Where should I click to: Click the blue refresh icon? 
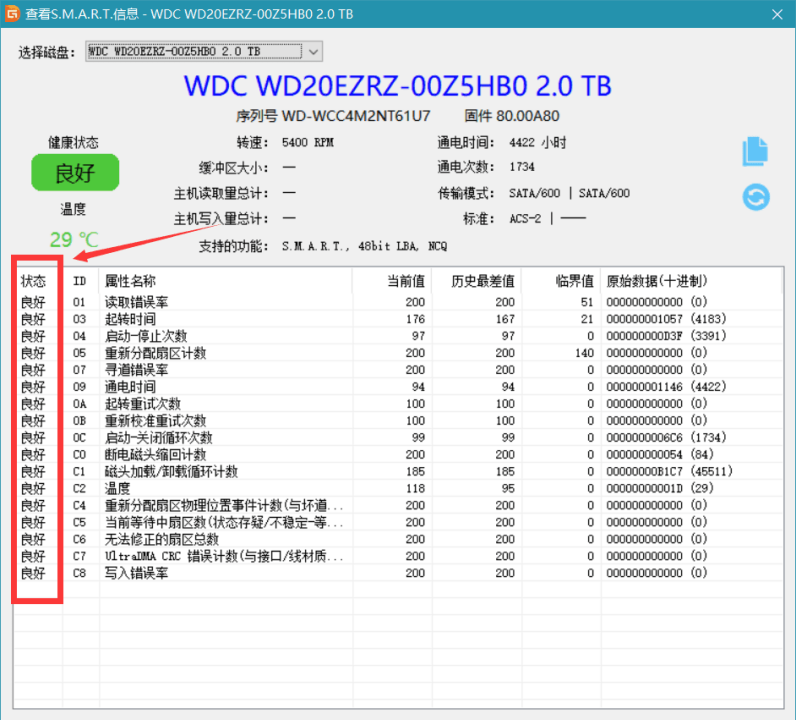(x=756, y=197)
